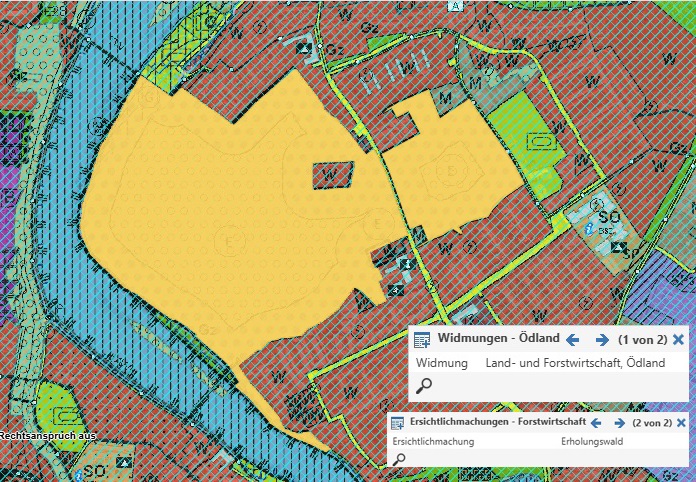This screenshot has width=696, height=482.
Task: Show previous result in Ersichtlichmachungen popup
Action: click(x=596, y=423)
